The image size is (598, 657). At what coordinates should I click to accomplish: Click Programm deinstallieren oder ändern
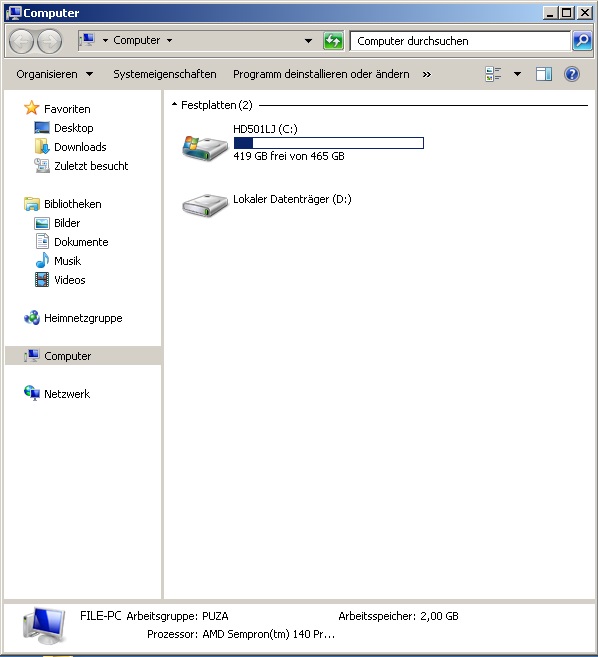tap(321, 74)
